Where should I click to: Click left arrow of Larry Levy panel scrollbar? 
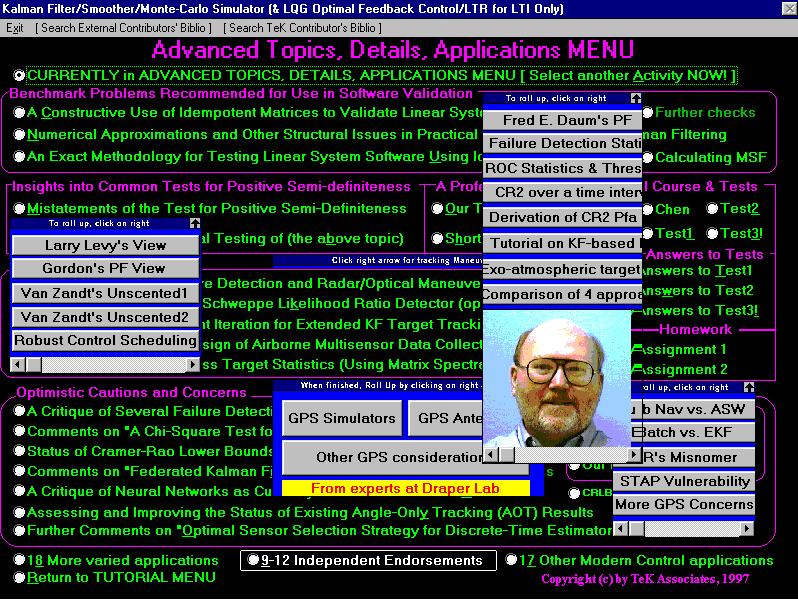coord(18,364)
